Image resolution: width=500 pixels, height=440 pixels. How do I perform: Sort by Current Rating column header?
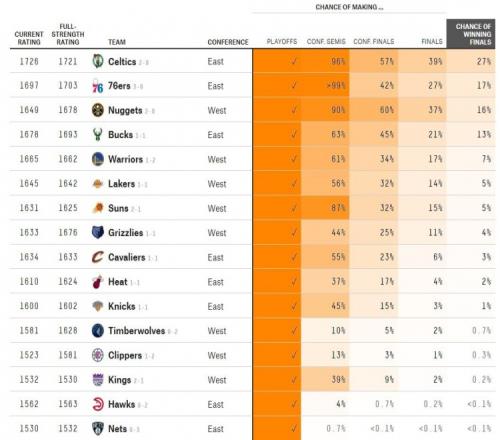[x=29, y=38]
